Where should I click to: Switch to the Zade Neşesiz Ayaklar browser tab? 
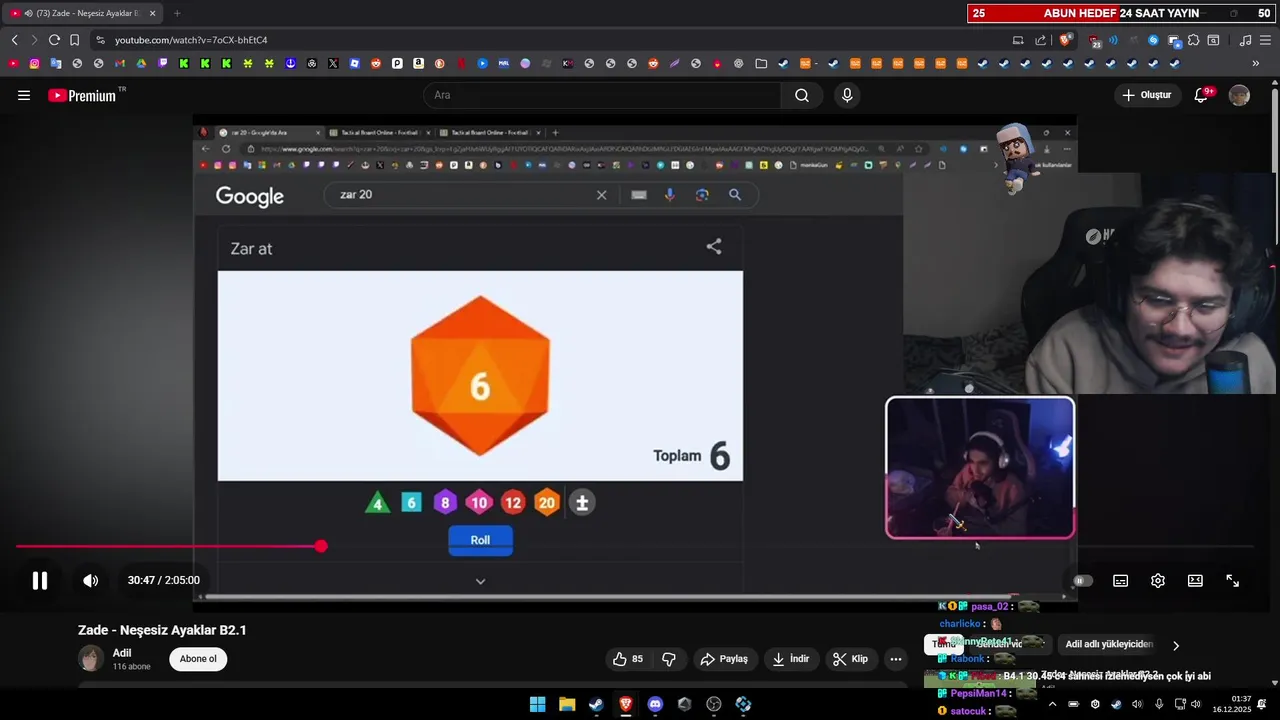coord(84,13)
